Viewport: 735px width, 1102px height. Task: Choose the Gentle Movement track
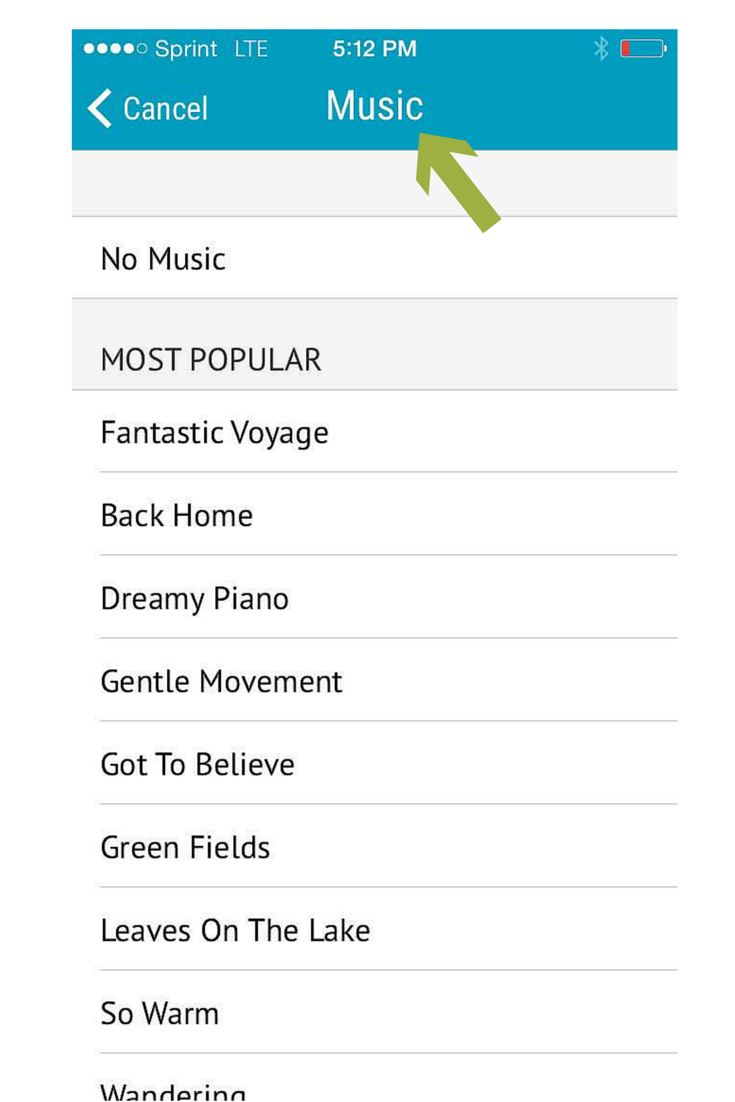point(375,680)
